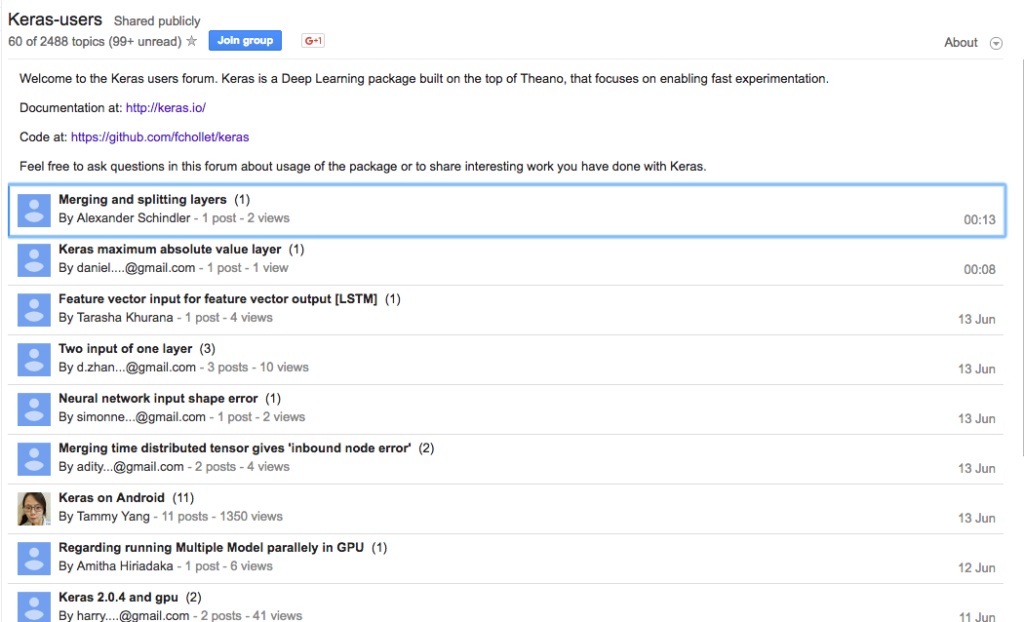This screenshot has height=622, width=1024.
Task: Click avatar icon for simonne's topic
Action: pyautogui.click(x=34, y=409)
